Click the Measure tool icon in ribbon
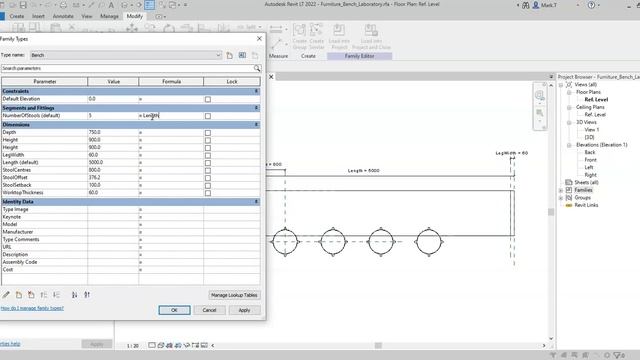The image size is (640, 360). click(x=276, y=29)
